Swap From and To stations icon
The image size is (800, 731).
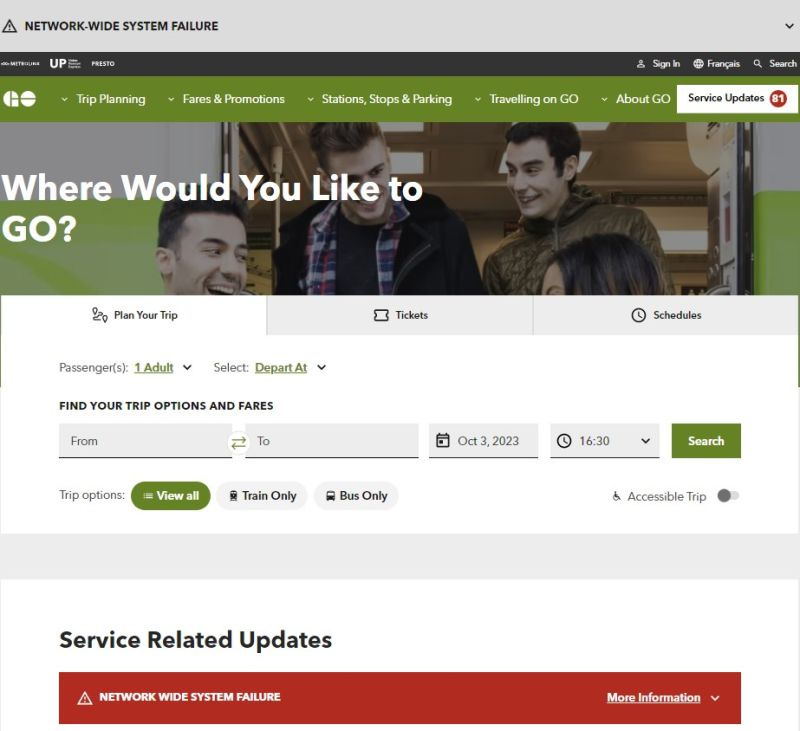click(x=239, y=442)
